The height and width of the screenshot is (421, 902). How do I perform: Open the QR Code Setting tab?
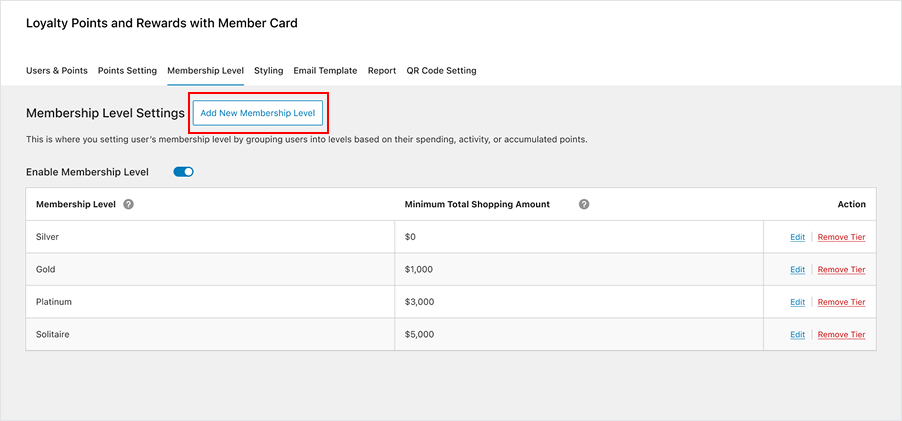pyautogui.click(x=441, y=71)
